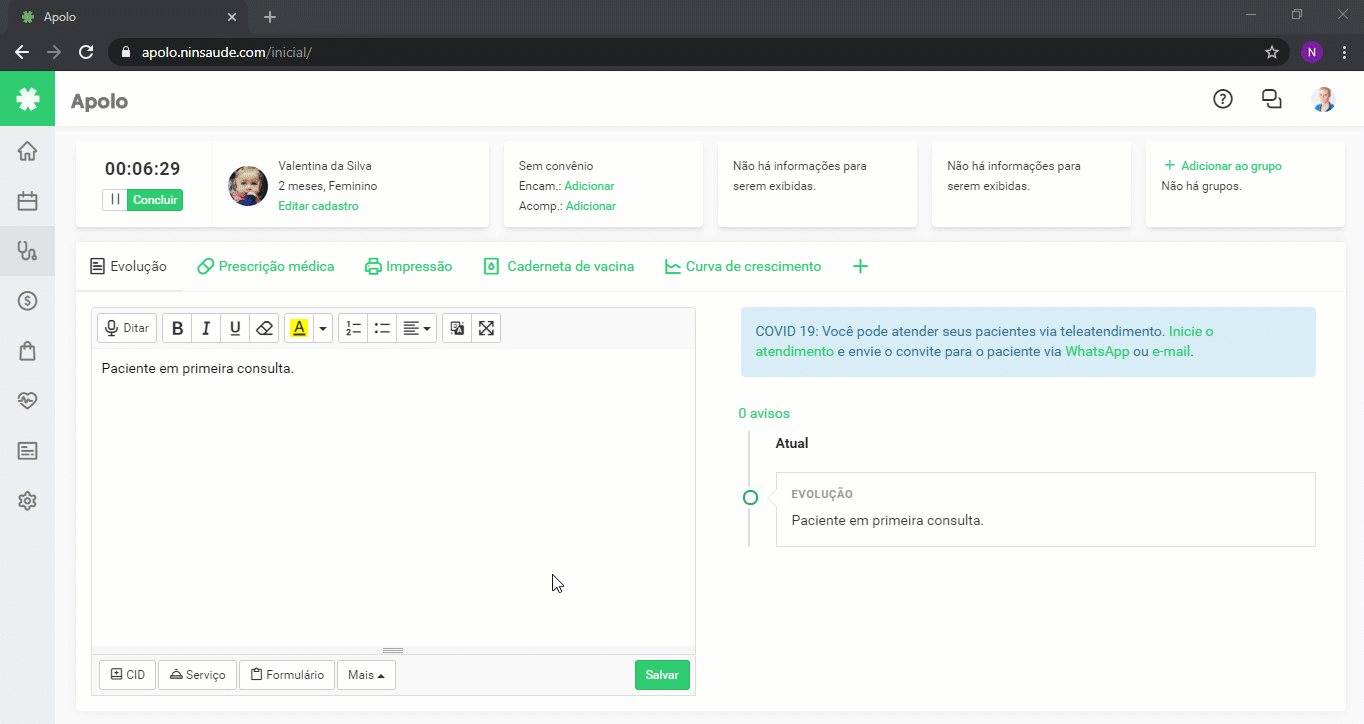Go back in browser
The width and height of the screenshot is (1364, 724).
click(22, 52)
